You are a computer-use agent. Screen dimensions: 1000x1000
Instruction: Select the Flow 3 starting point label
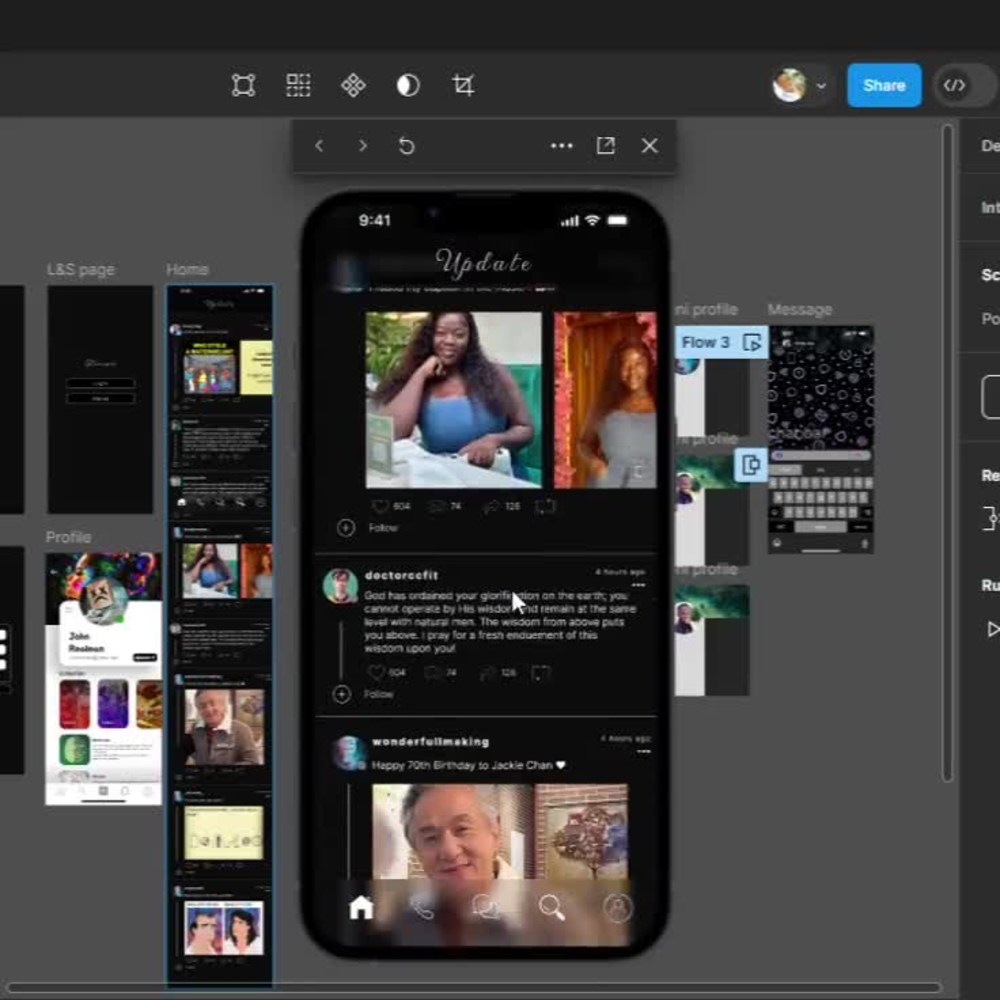(x=705, y=342)
